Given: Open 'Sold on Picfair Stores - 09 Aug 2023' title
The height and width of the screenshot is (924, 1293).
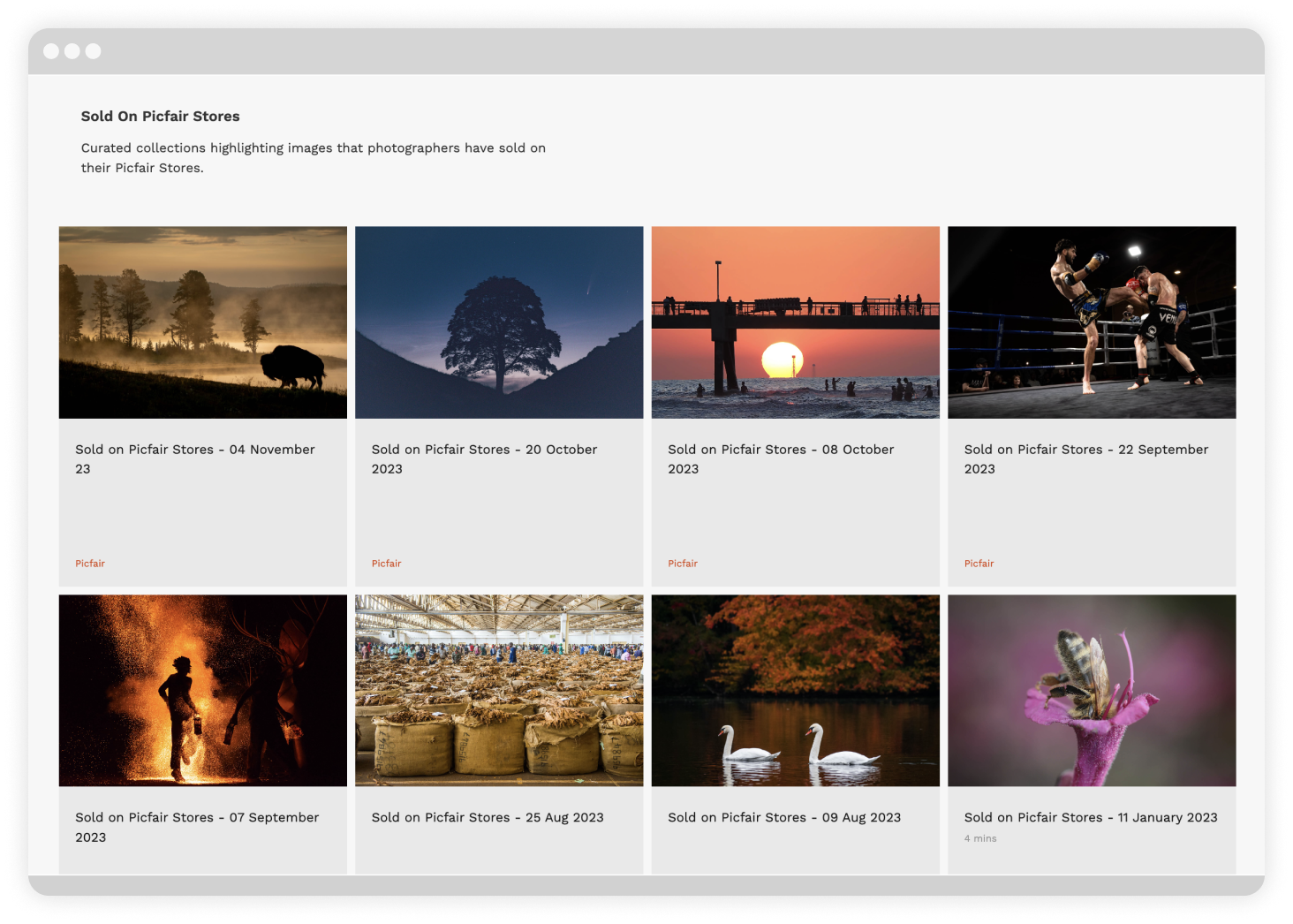Looking at the screenshot, I should [x=784, y=818].
